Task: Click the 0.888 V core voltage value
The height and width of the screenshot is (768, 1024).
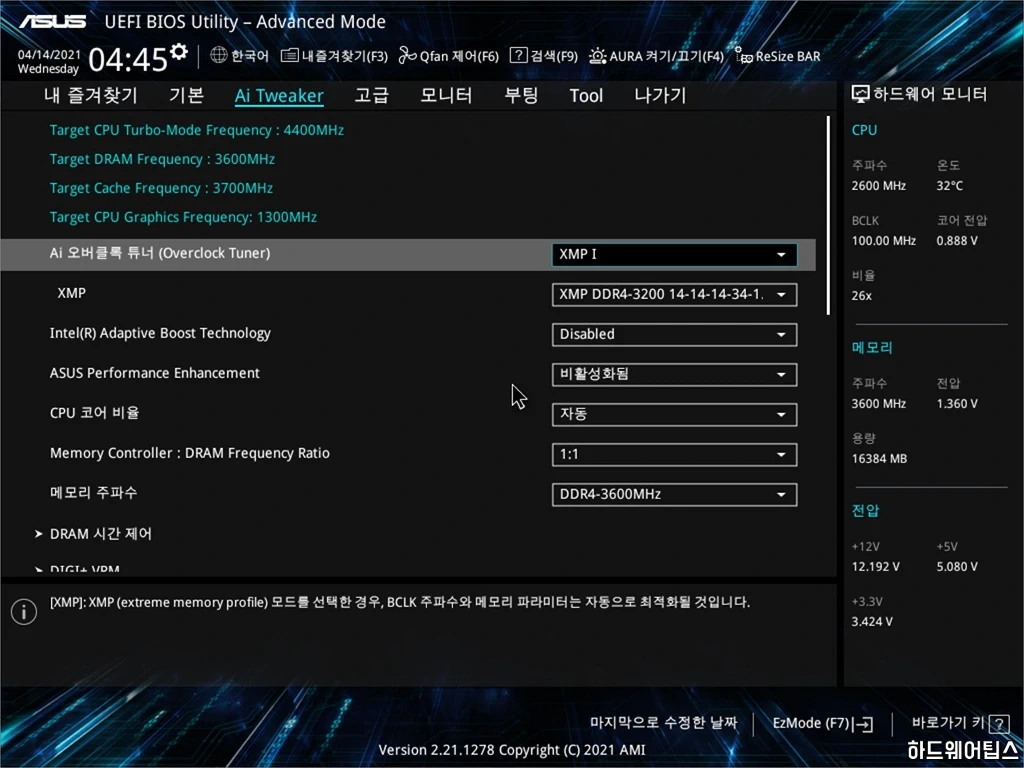Action: tap(957, 240)
